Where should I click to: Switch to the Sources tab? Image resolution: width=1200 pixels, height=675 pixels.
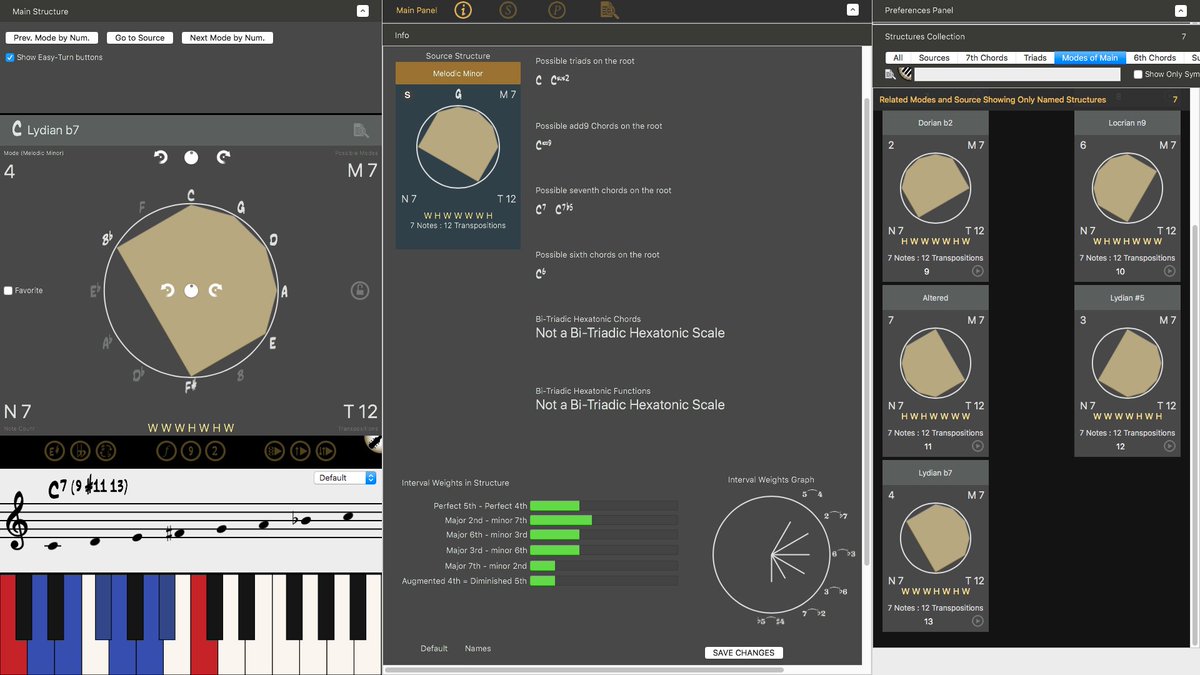[934, 58]
